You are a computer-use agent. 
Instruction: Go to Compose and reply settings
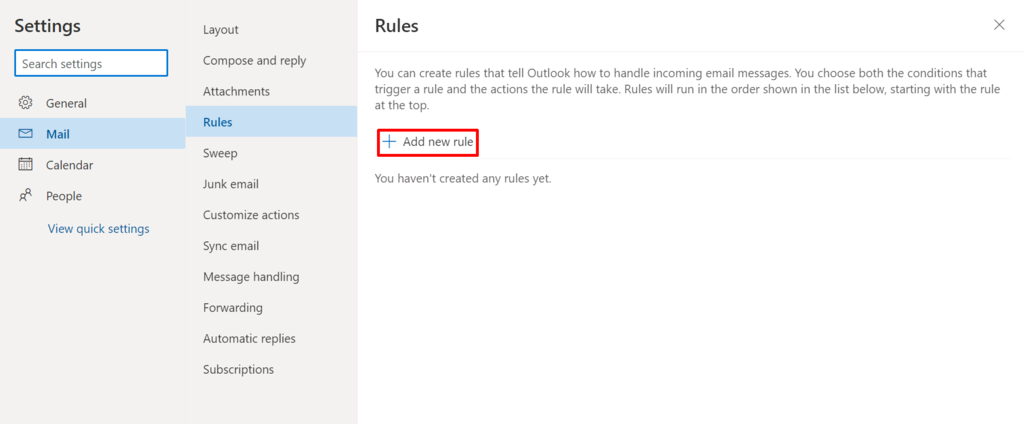click(254, 61)
